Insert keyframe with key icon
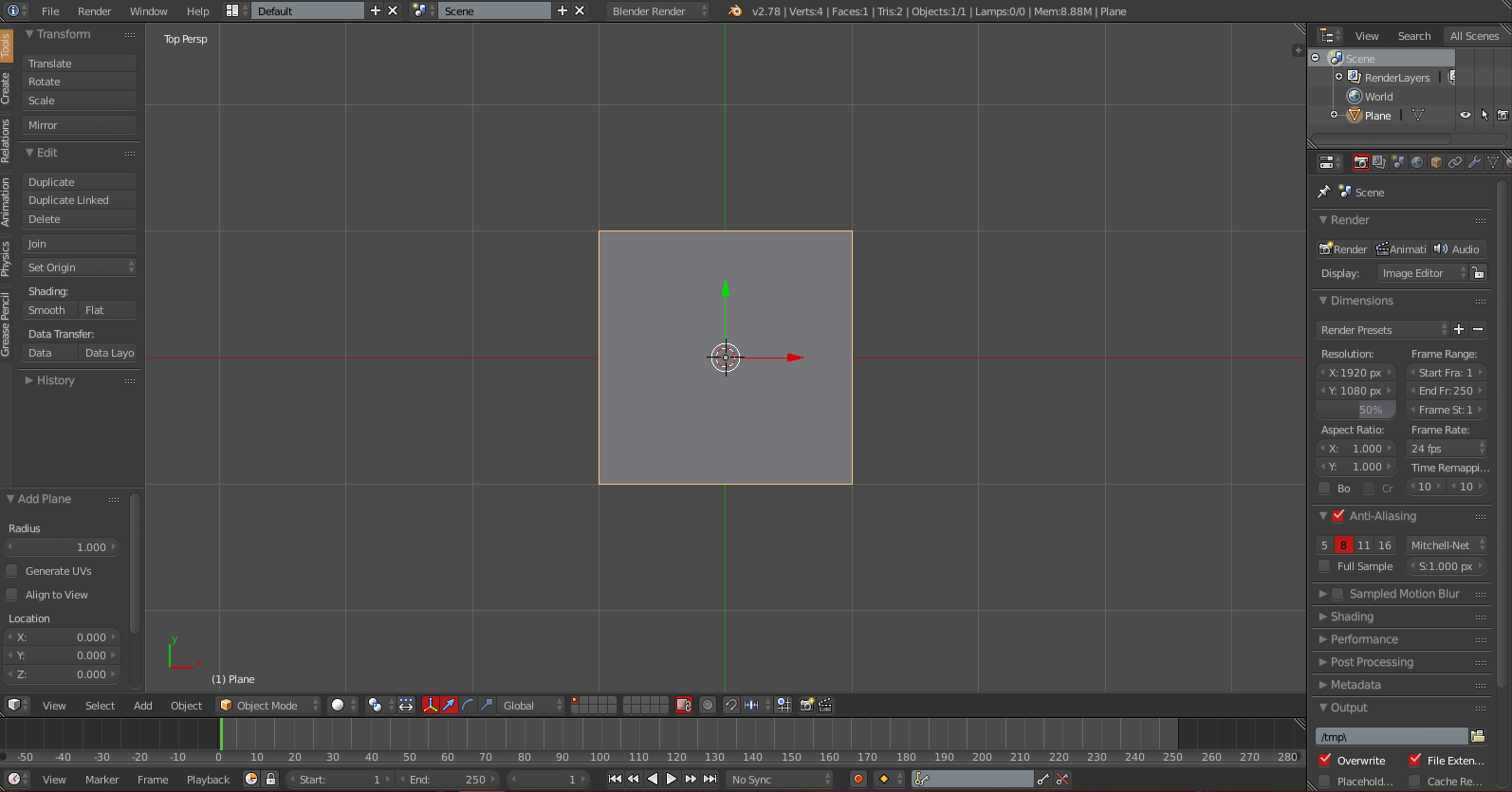 (x=1043, y=779)
